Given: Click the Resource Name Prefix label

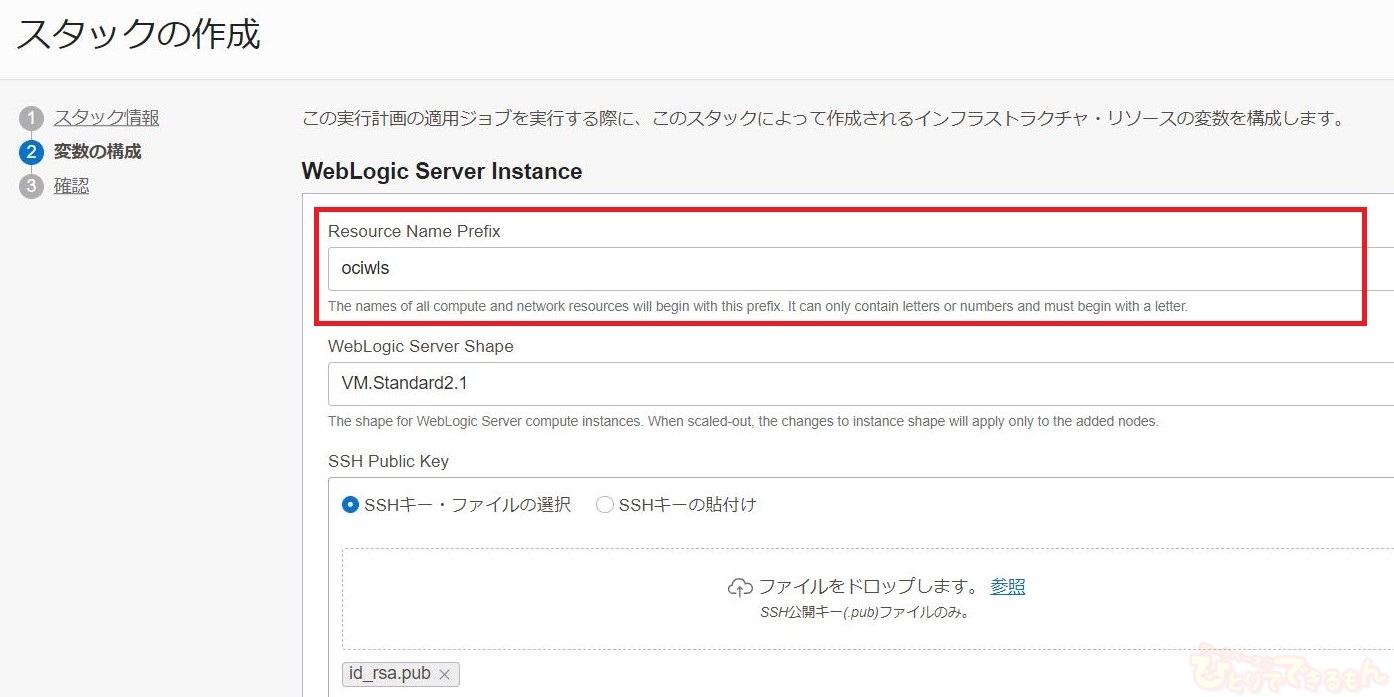Looking at the screenshot, I should tap(414, 231).
